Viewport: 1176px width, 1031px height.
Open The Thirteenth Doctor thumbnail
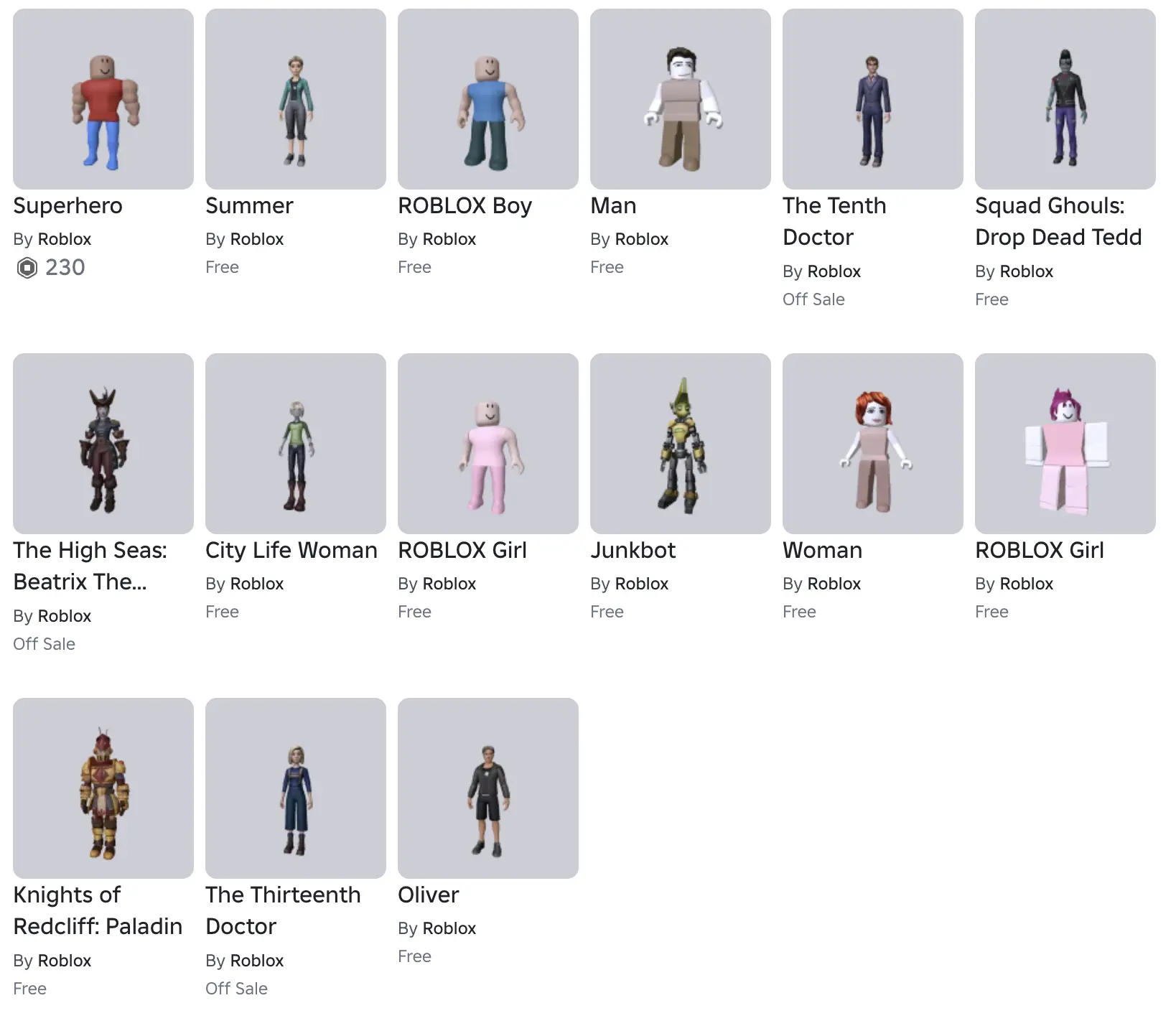pyautogui.click(x=296, y=788)
